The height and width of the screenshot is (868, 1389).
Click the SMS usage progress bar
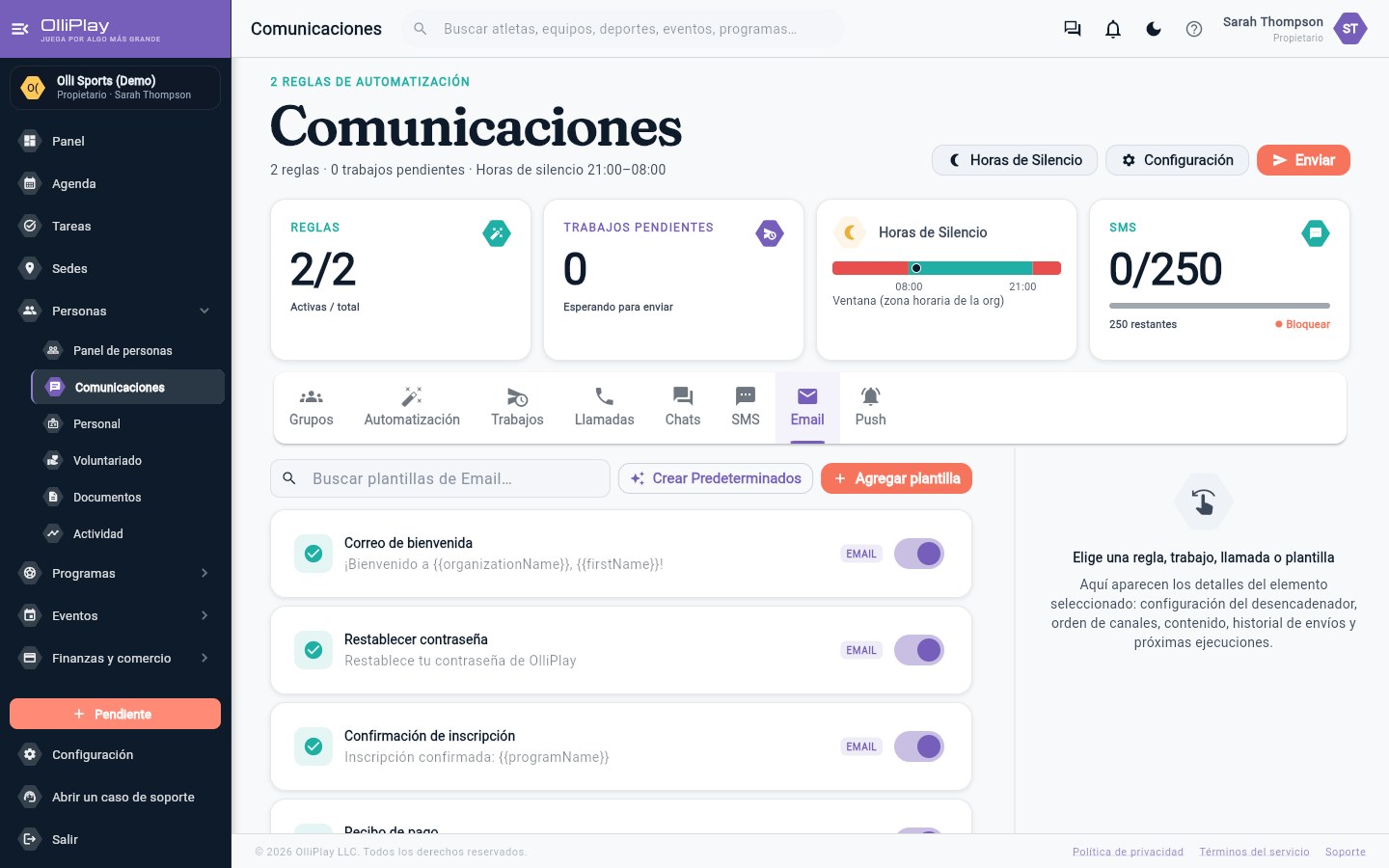pyautogui.click(x=1219, y=306)
